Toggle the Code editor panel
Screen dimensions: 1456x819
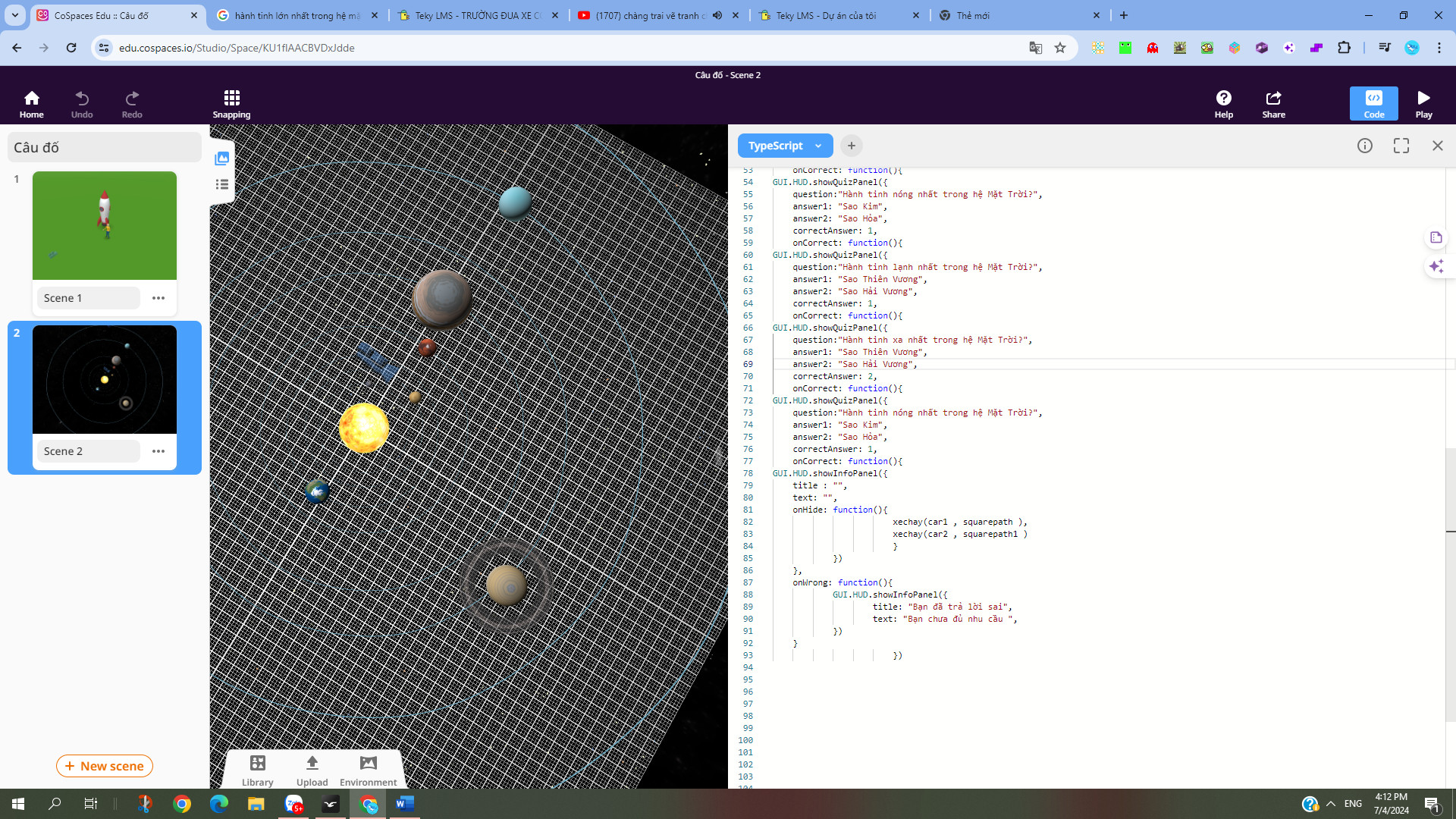coord(1373,104)
